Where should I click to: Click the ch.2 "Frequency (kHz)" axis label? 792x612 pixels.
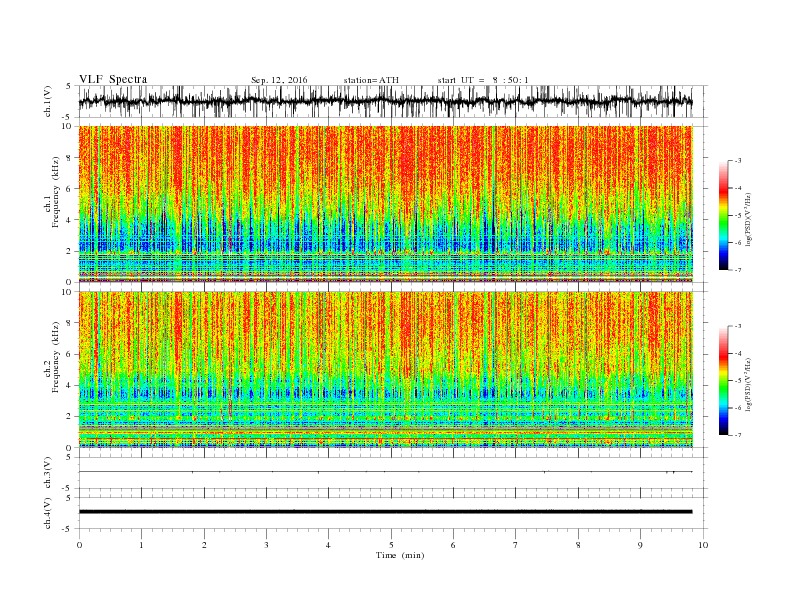coord(55,357)
